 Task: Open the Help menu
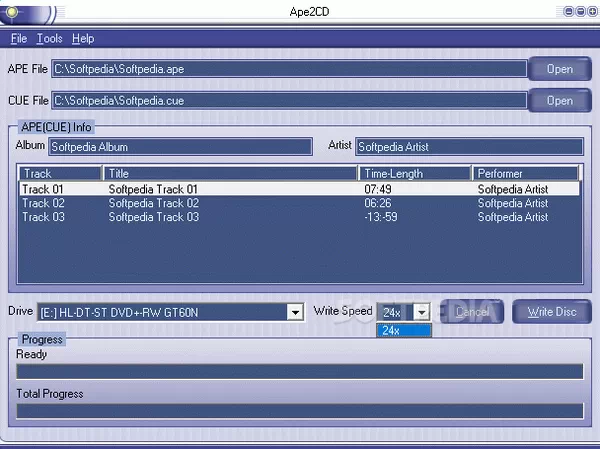(83, 39)
